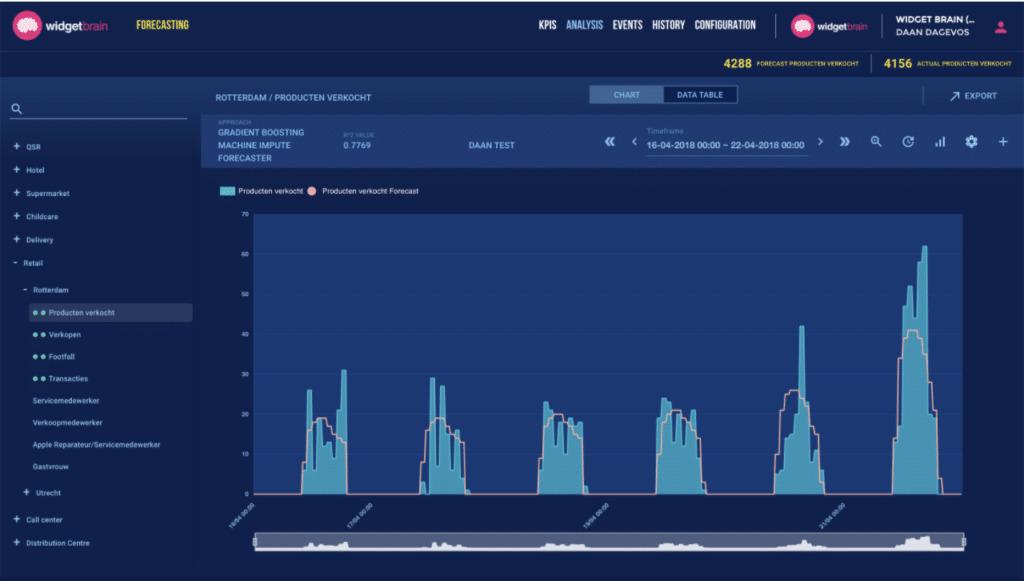Expand the Utrecht tree node

[26, 492]
